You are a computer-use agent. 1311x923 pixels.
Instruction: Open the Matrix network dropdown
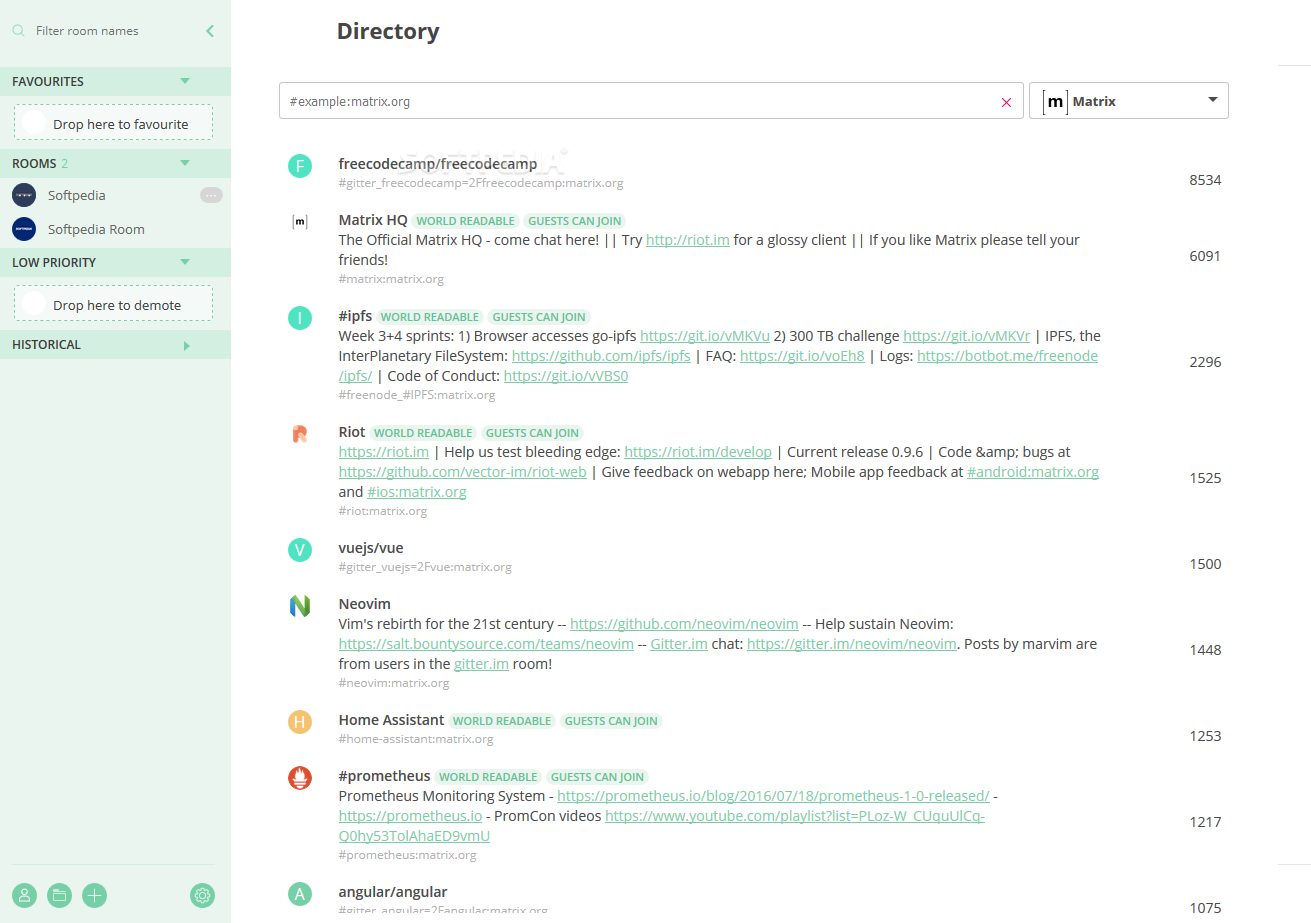click(x=1129, y=101)
